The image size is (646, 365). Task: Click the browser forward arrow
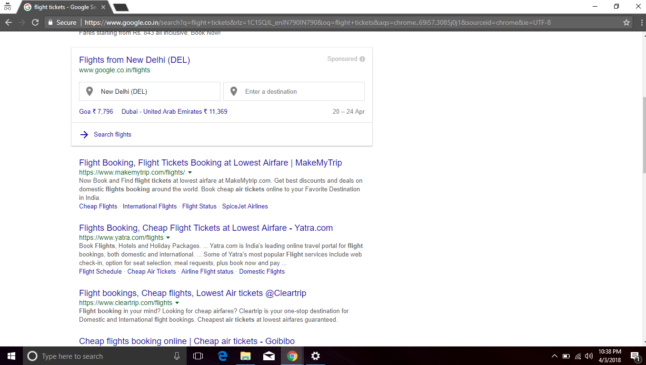[x=22, y=23]
